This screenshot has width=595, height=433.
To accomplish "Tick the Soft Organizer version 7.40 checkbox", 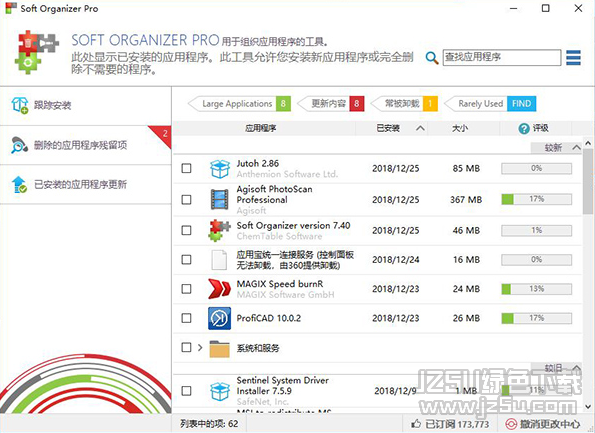I will coord(186,230).
